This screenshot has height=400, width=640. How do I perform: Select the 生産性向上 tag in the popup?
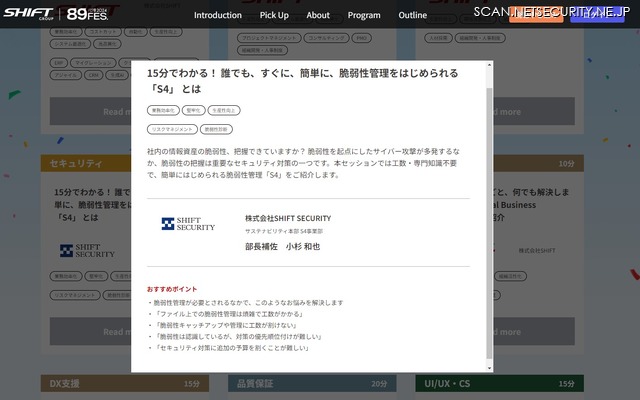[x=224, y=110]
